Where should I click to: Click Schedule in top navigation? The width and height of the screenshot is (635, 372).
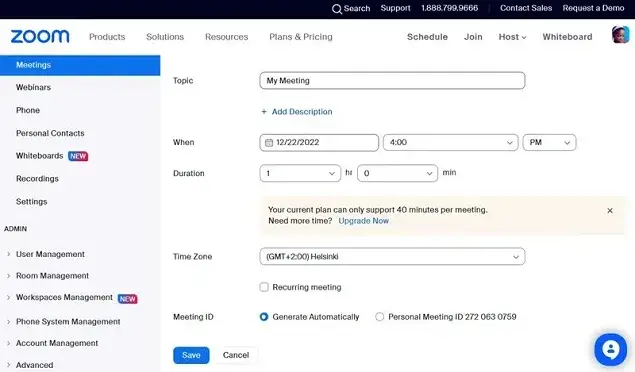(x=427, y=37)
